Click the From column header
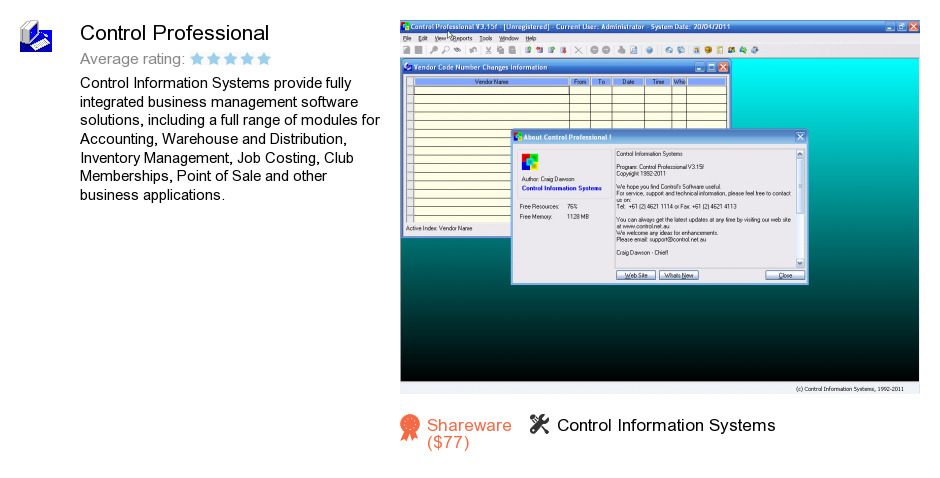 point(580,82)
